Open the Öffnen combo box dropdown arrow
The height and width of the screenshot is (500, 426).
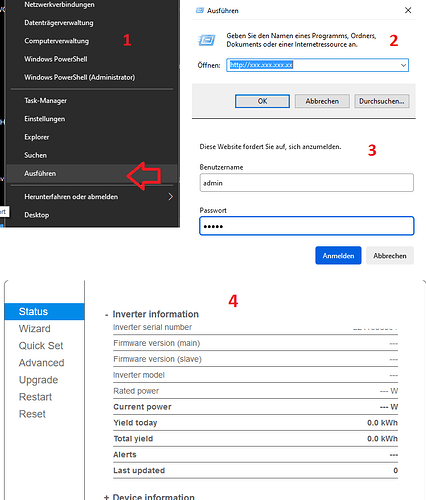403,65
